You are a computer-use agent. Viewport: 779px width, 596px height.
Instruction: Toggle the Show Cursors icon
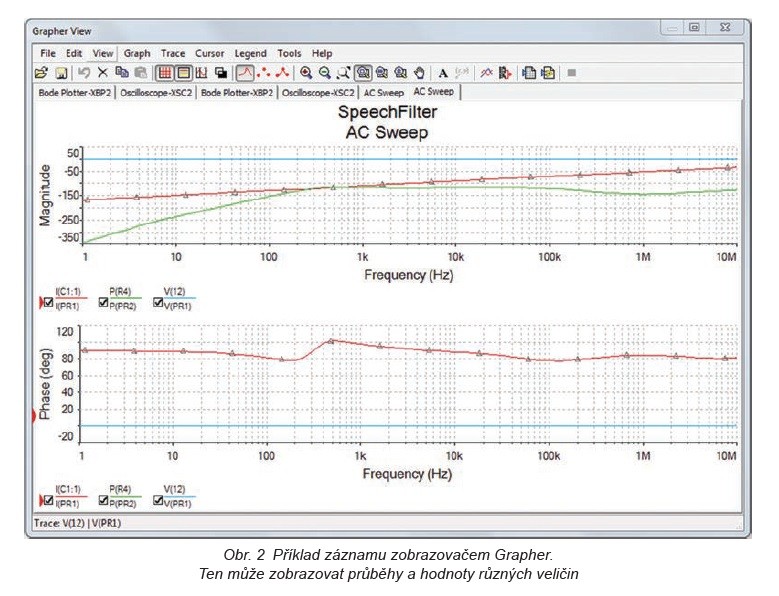[x=202, y=73]
